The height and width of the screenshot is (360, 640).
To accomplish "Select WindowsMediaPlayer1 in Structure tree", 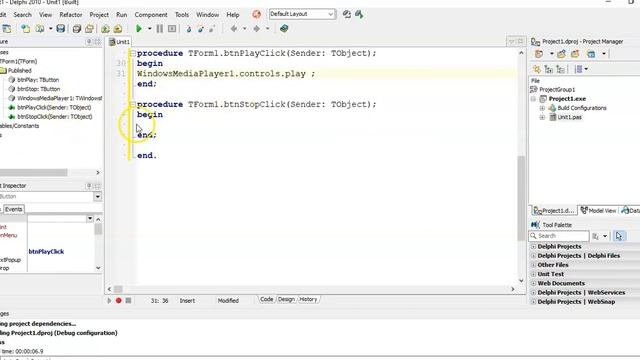I will click(60, 98).
